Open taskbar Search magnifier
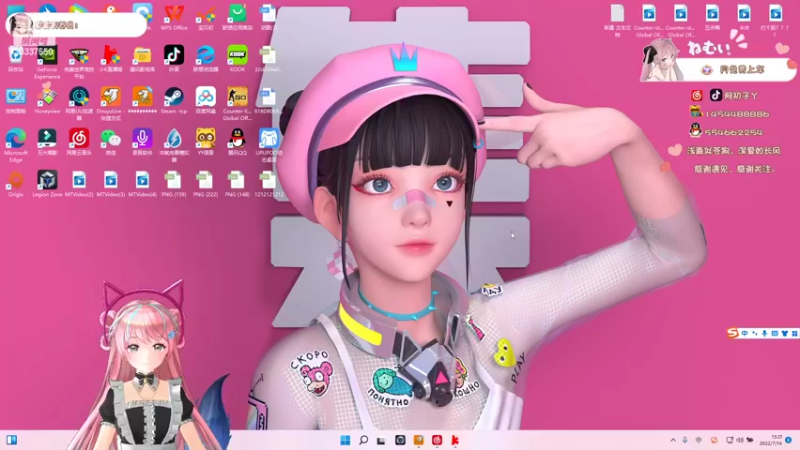This screenshot has height=450, width=800. [x=363, y=440]
